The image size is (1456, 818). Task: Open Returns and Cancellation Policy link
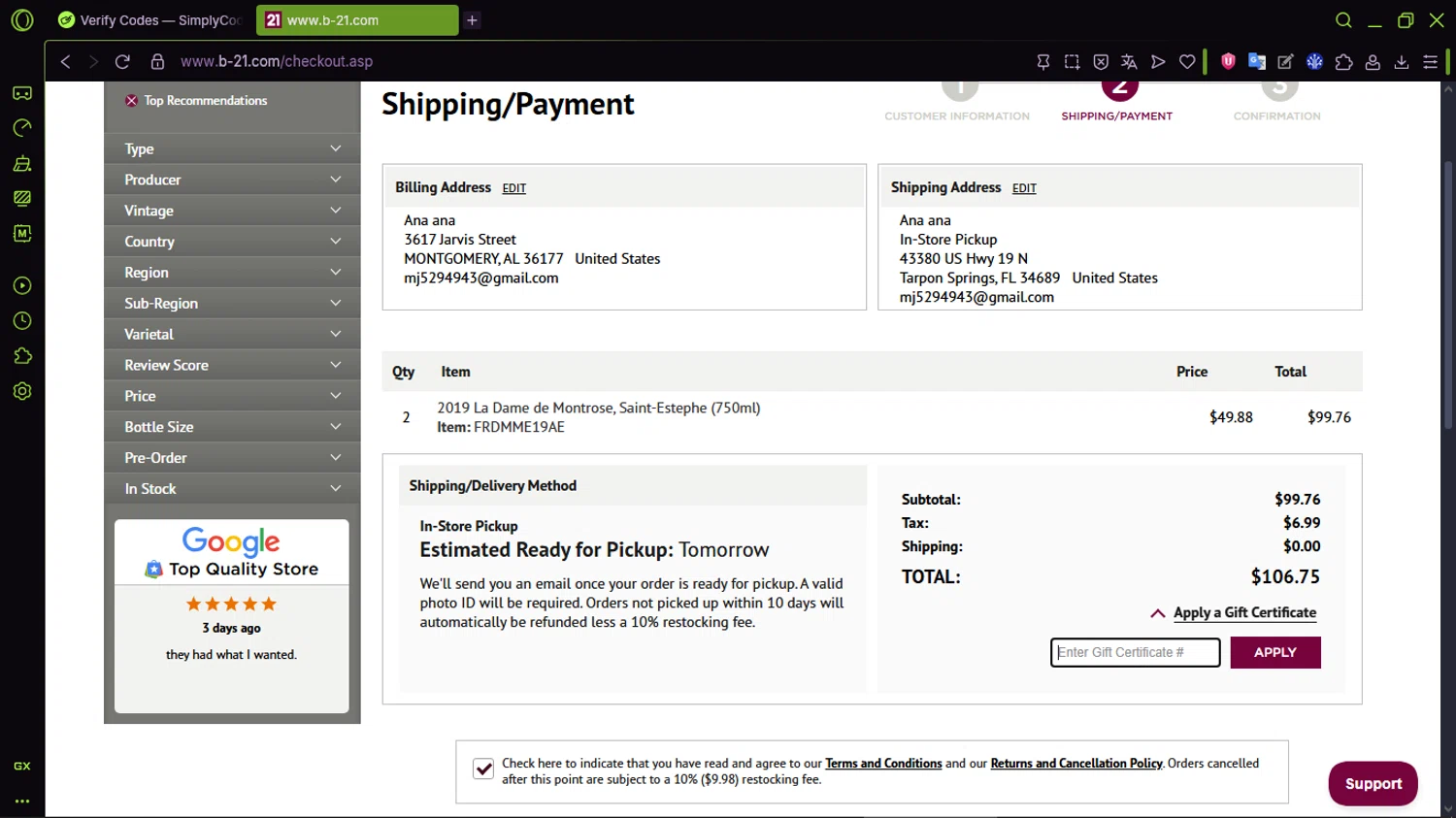(x=1076, y=764)
